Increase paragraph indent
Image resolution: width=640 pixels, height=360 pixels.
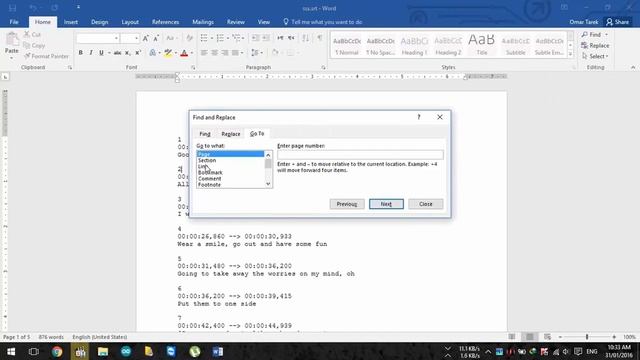coord(266,38)
